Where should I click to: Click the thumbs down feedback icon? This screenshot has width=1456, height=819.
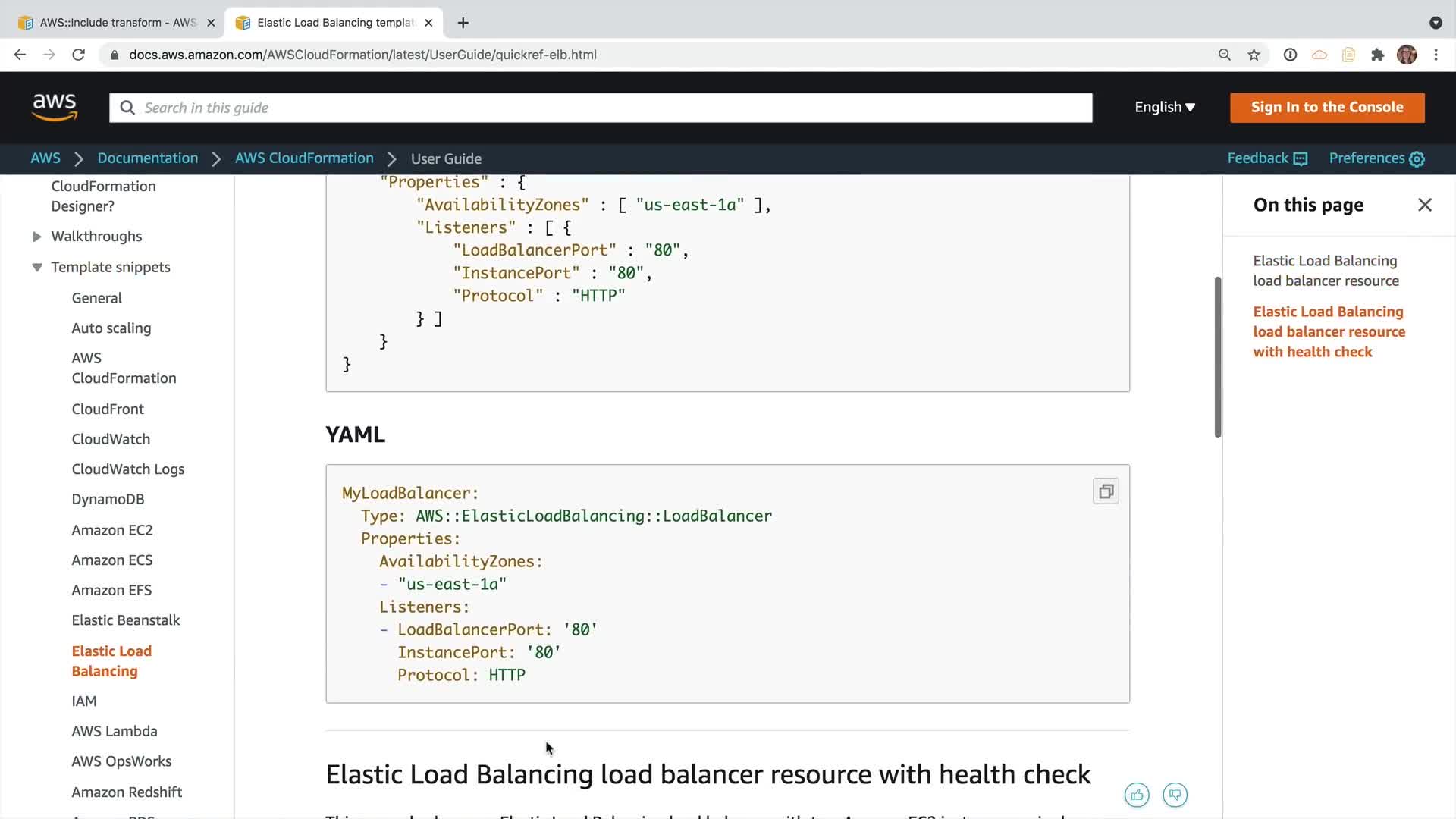pos(1175,795)
